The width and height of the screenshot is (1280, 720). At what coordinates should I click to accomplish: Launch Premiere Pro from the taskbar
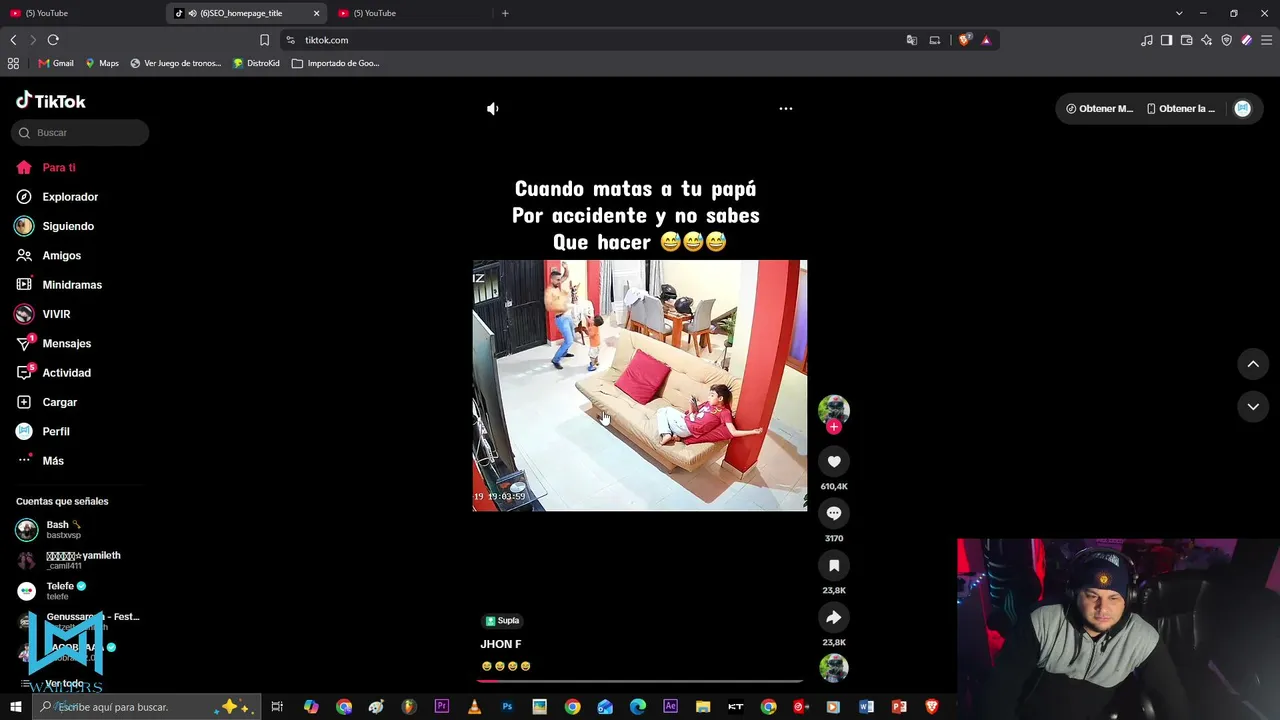[x=441, y=707]
